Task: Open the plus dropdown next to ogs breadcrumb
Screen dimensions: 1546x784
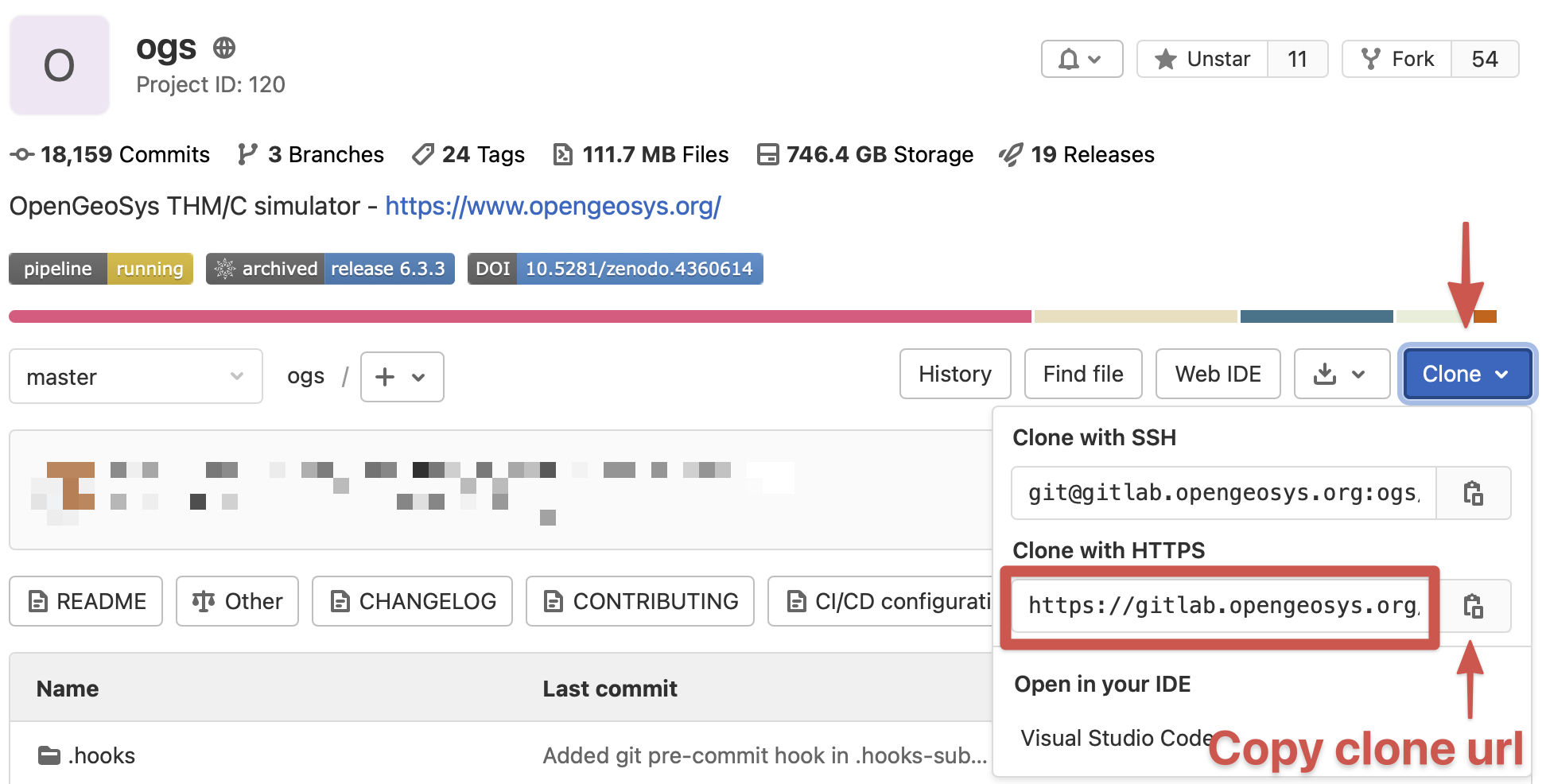Action: [402, 377]
